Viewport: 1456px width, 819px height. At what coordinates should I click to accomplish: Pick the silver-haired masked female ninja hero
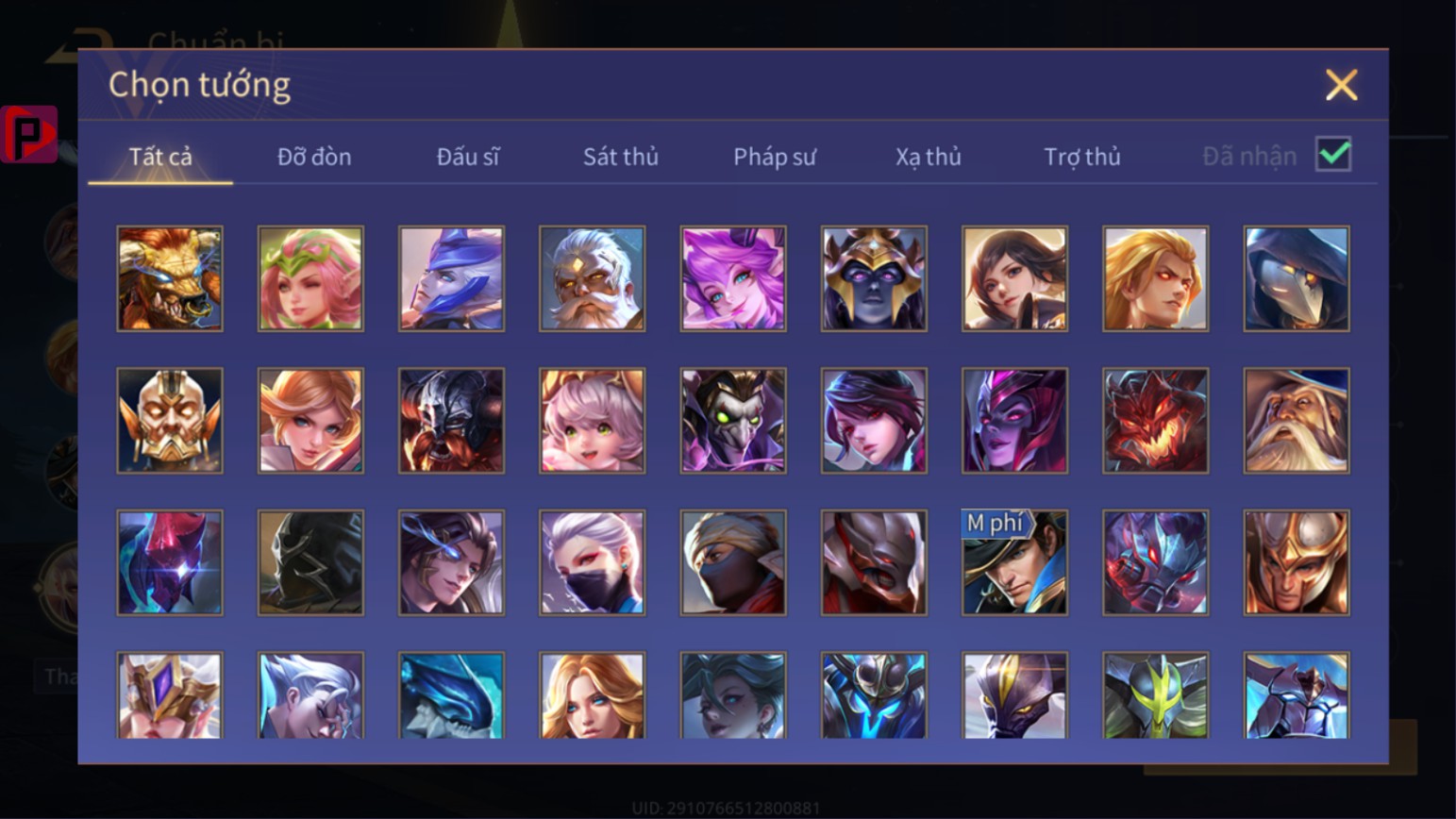pyautogui.click(x=592, y=562)
